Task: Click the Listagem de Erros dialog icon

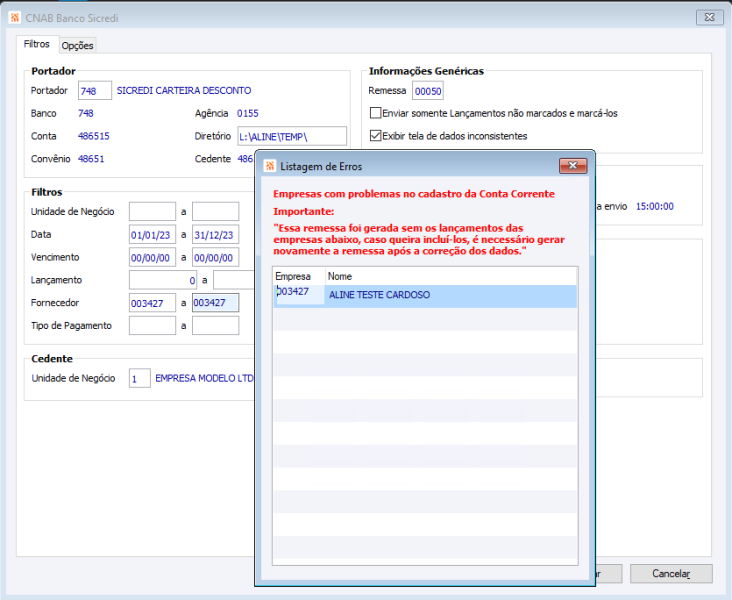Action: 269,165
